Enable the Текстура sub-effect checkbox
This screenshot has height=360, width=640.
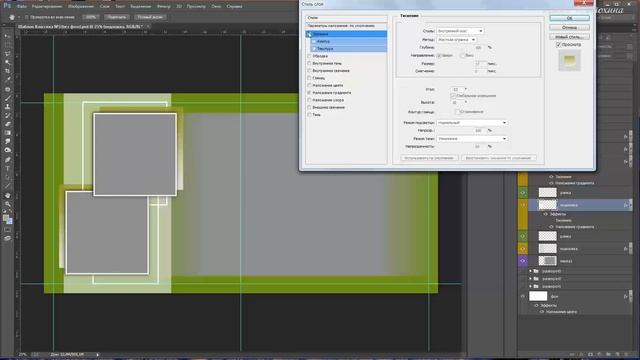point(313,49)
